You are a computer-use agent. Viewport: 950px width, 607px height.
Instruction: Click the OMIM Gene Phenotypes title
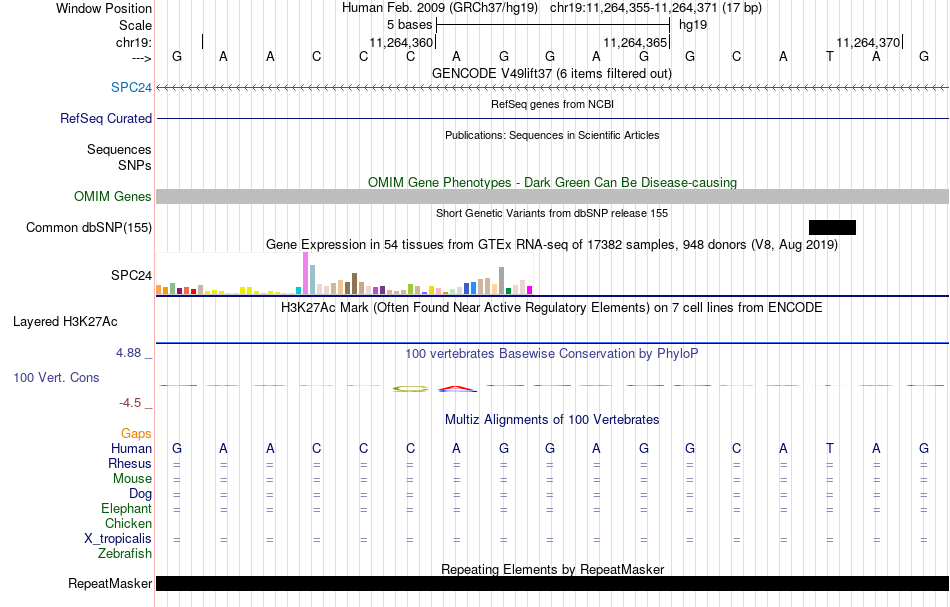552,182
